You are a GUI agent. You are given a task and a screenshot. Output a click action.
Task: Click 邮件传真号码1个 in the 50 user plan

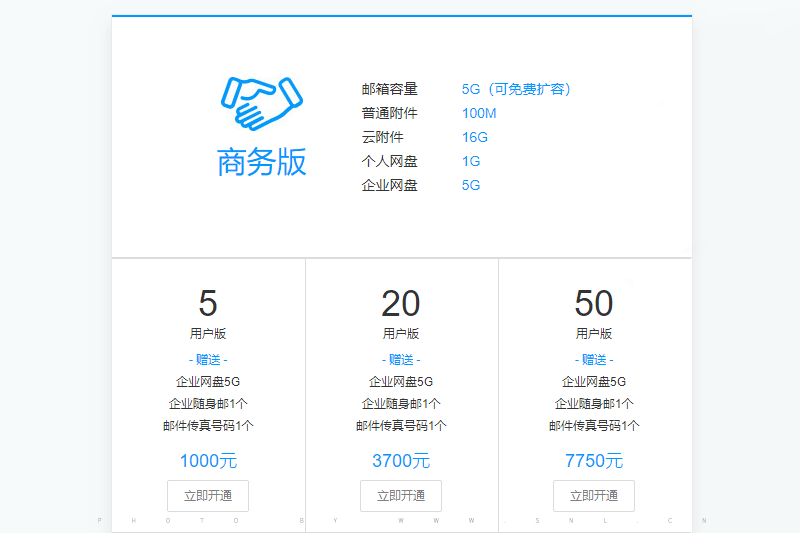(594, 426)
